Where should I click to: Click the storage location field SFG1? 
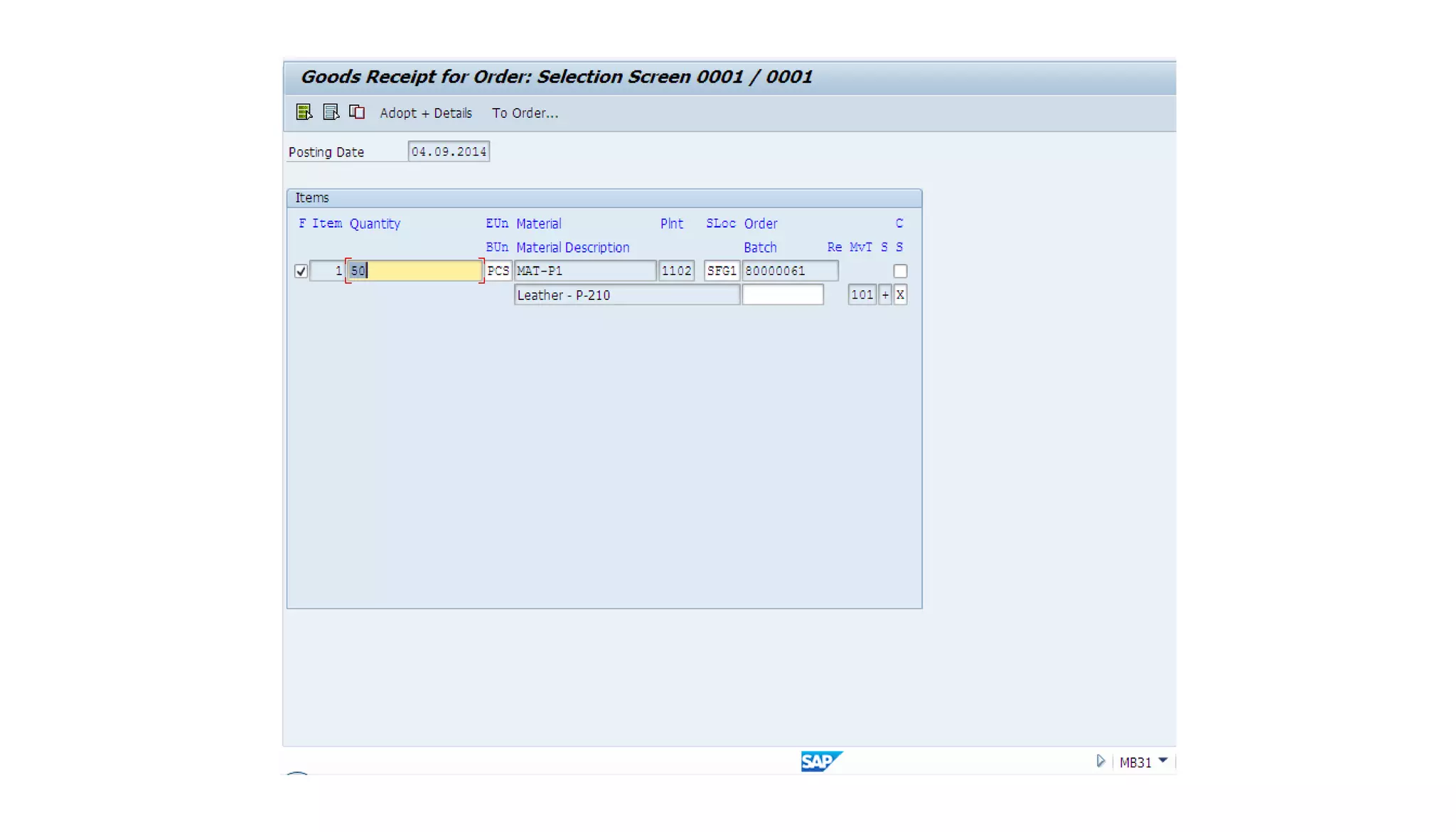click(721, 271)
